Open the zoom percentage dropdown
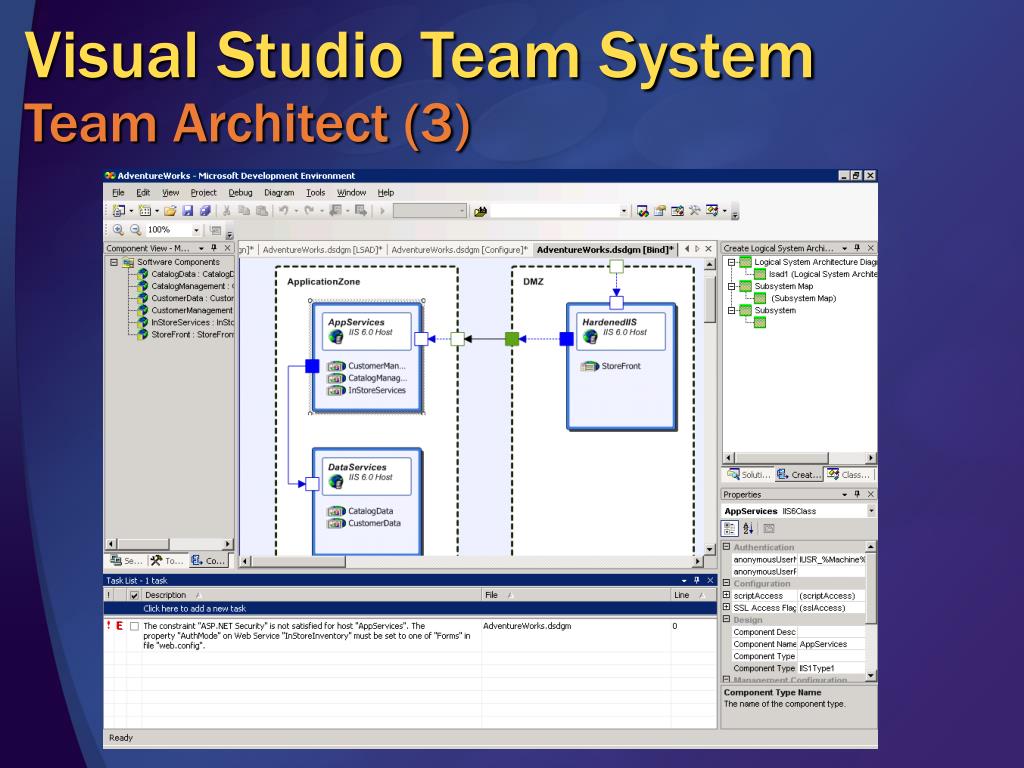The image size is (1024, 768). click(x=195, y=230)
